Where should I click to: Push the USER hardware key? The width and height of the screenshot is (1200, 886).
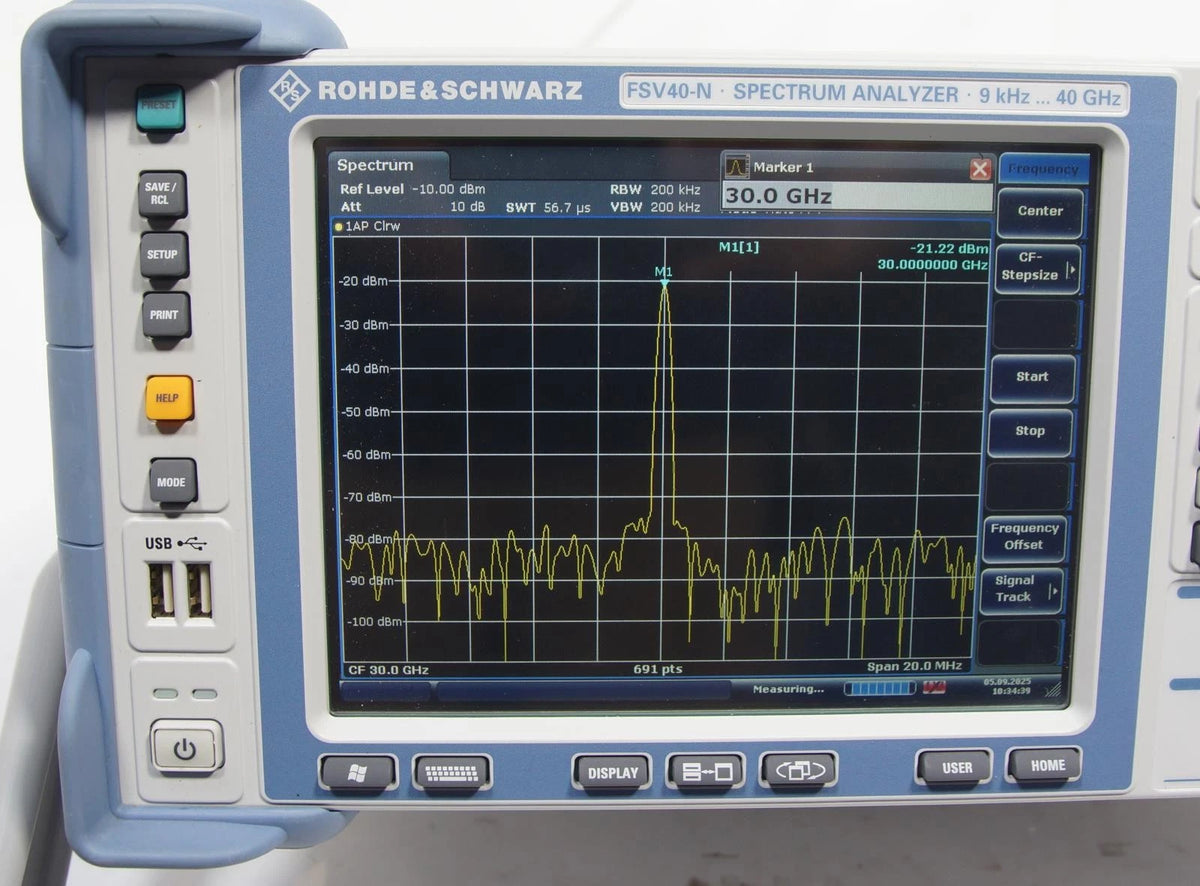(x=956, y=768)
